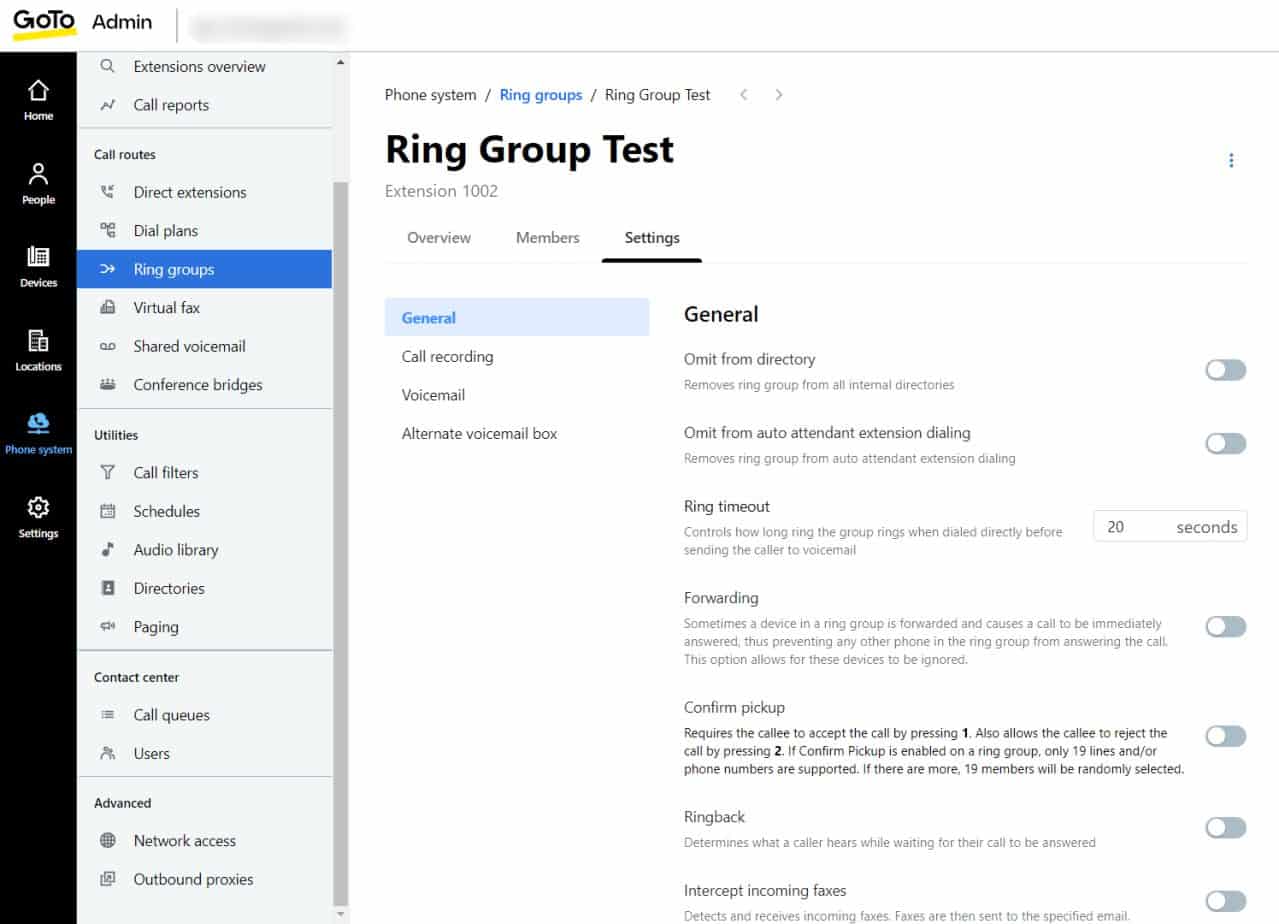This screenshot has height=924, width=1279.
Task: Open the Overview tab
Action: pos(438,238)
